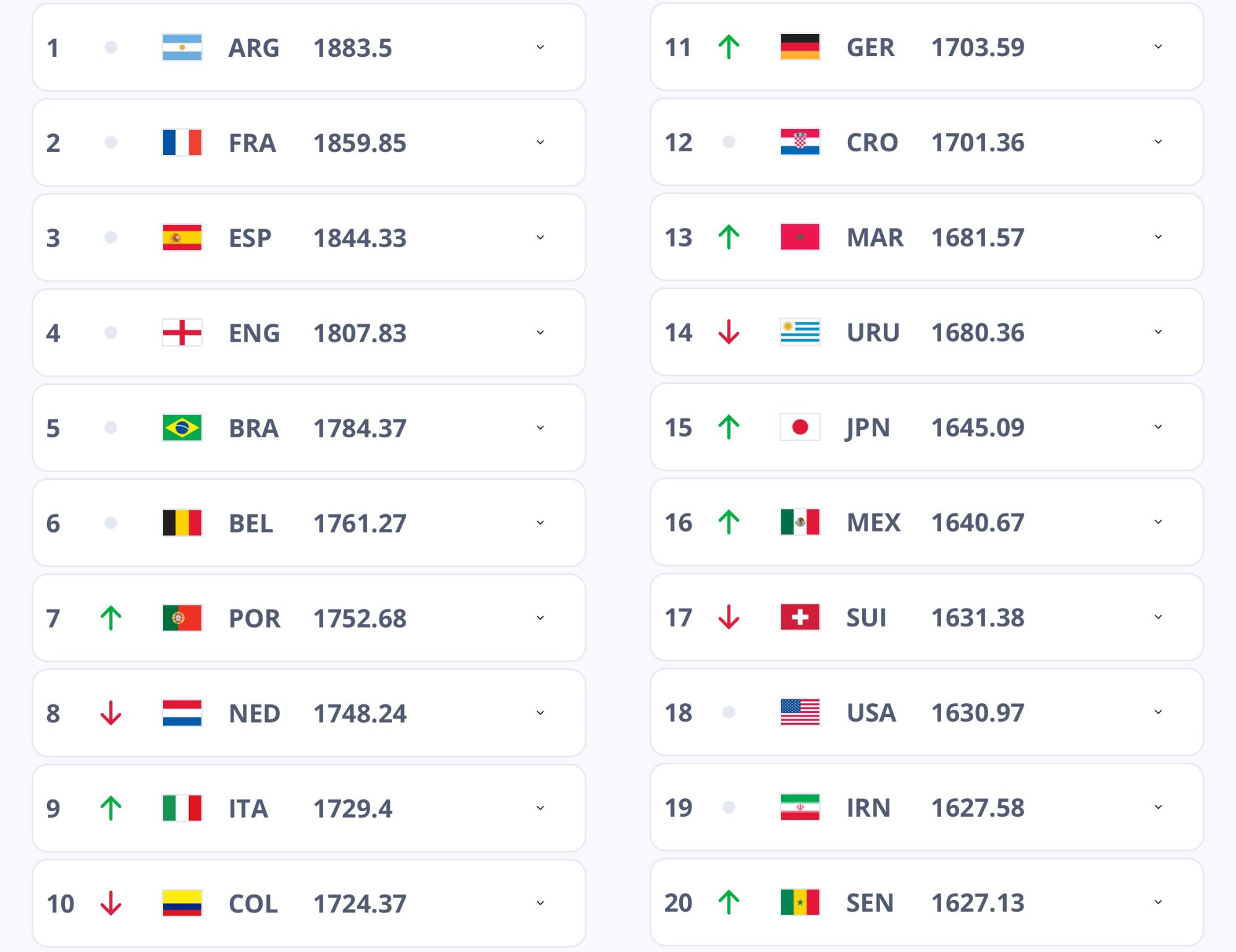The image size is (1236, 952).
Task: Expand the ENG row chevron
Action: 540,333
